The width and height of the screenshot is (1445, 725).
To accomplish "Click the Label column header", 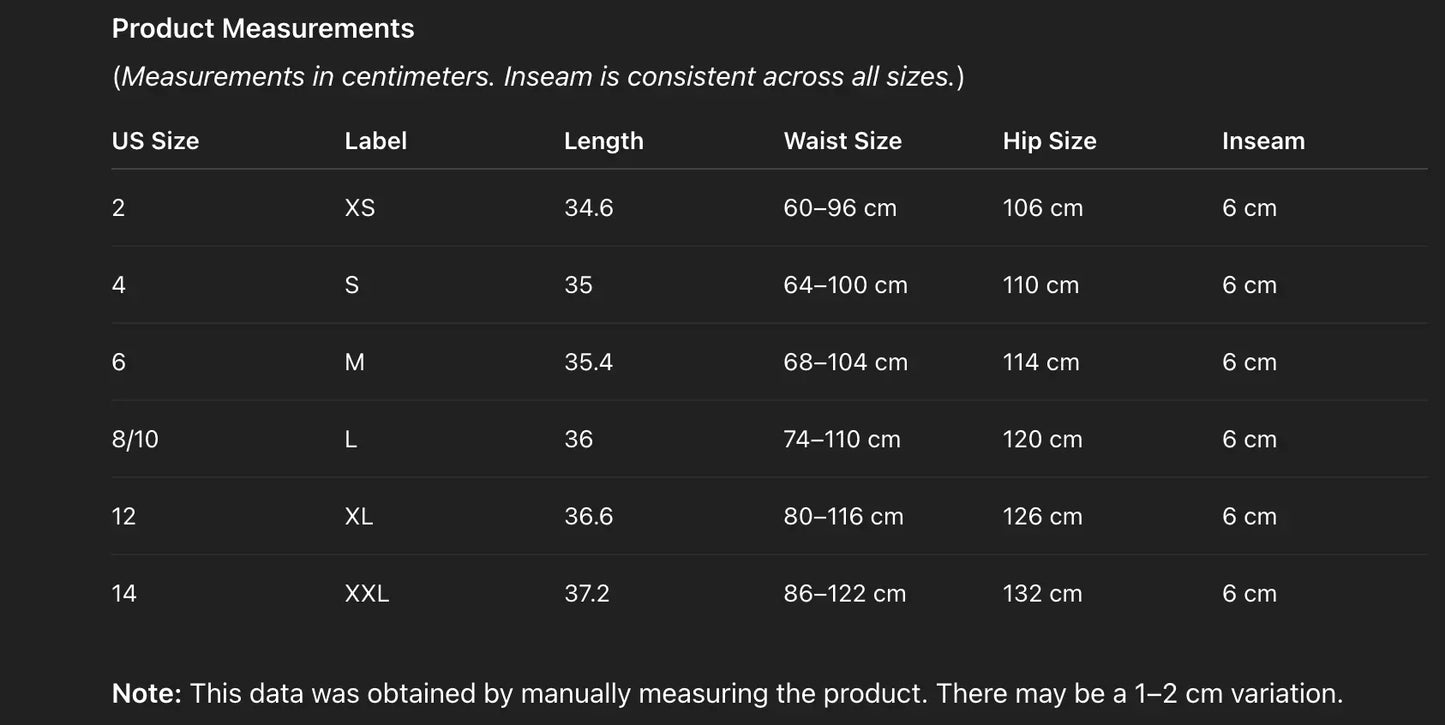I will pyautogui.click(x=375, y=141).
